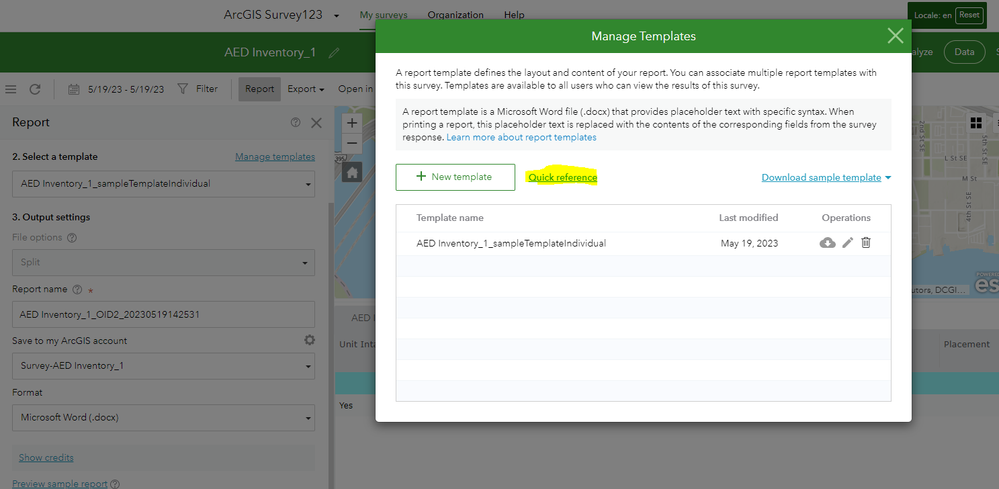Go to the My surveys tab
The width and height of the screenshot is (999, 489).
[384, 15]
